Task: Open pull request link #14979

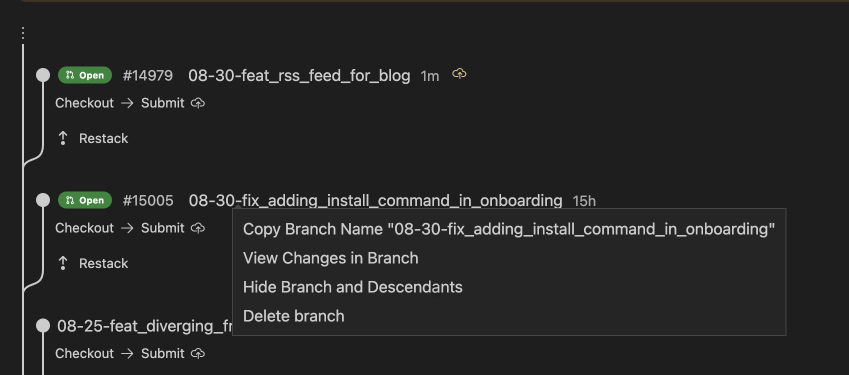Action: [x=148, y=76]
